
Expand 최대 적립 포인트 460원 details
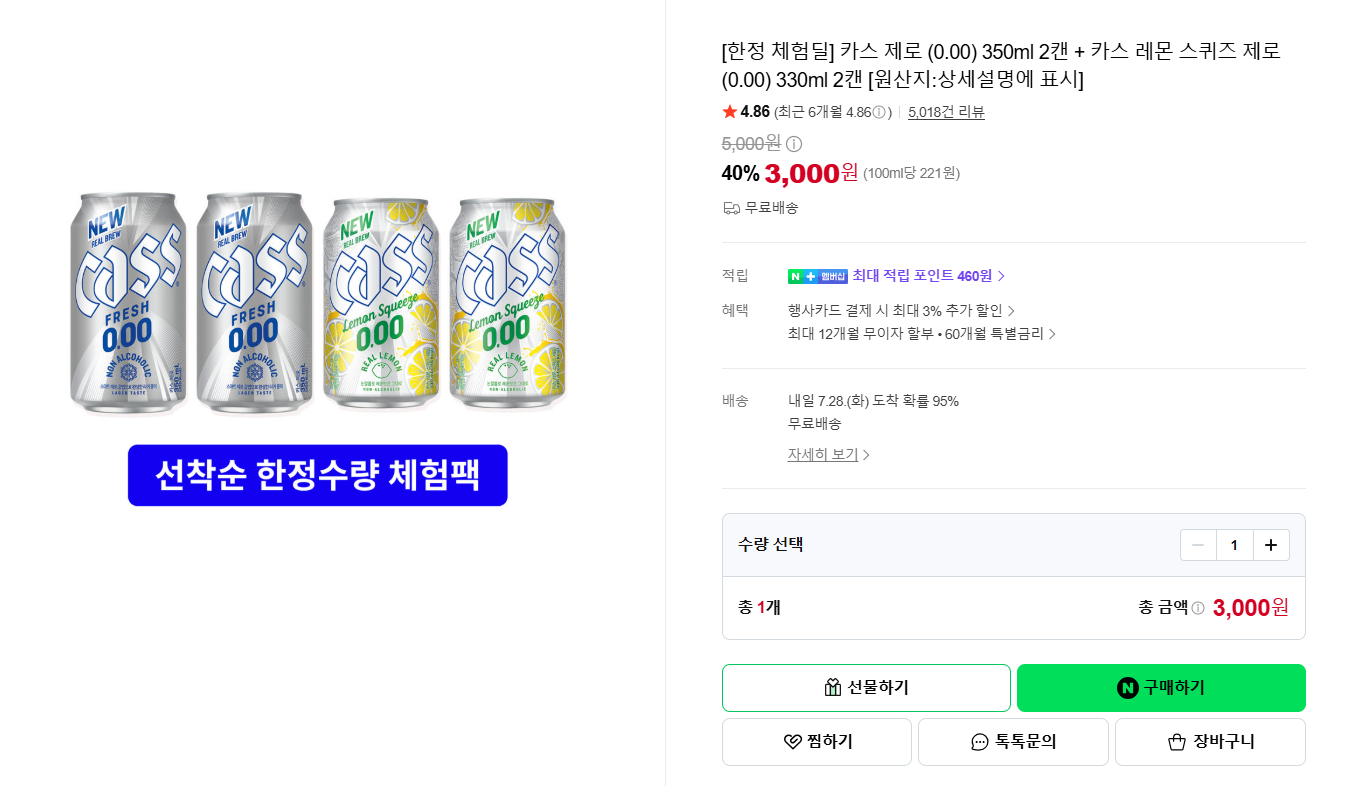(x=928, y=276)
